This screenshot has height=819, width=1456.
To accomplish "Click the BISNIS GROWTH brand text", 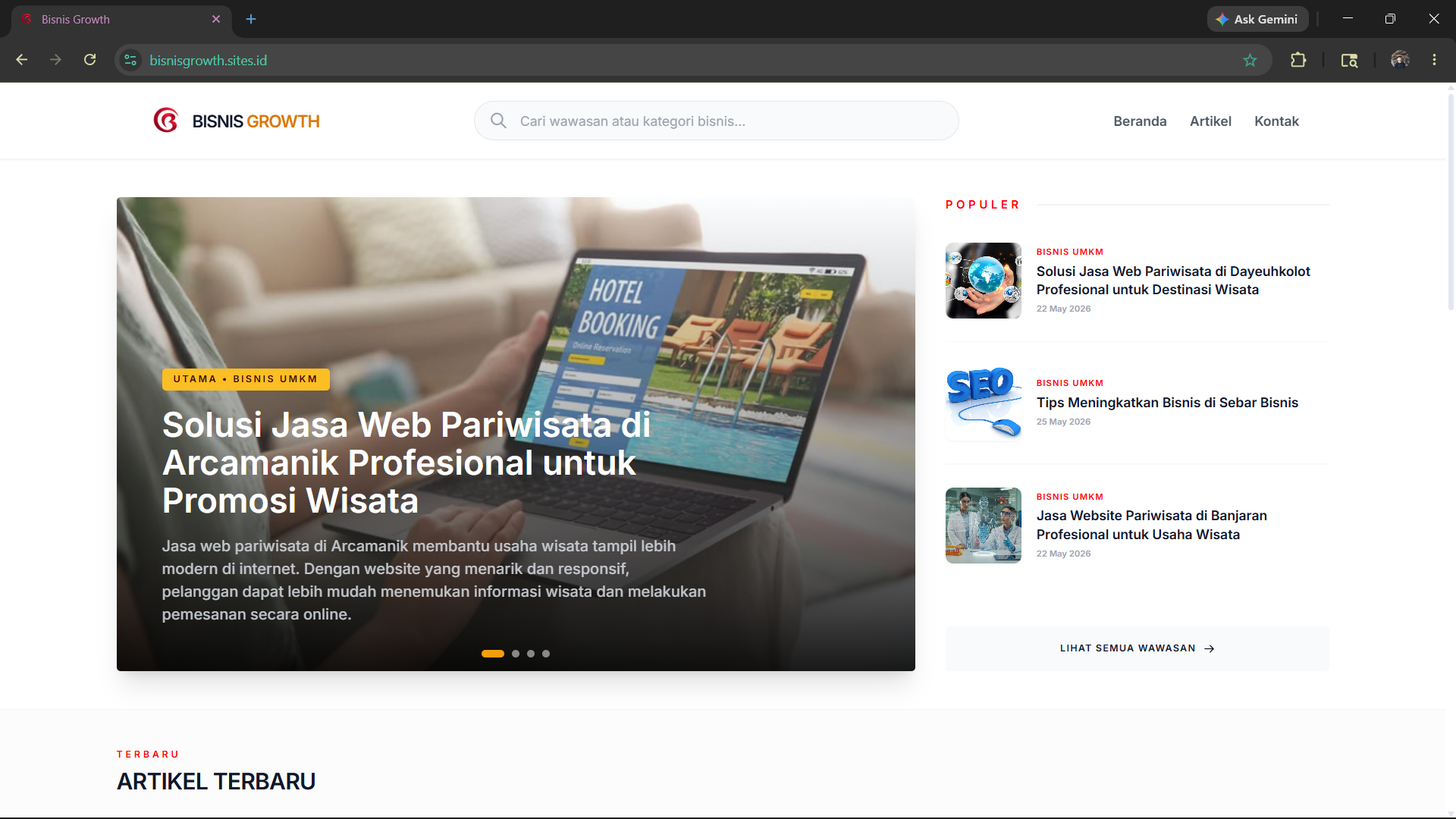I will [x=256, y=121].
